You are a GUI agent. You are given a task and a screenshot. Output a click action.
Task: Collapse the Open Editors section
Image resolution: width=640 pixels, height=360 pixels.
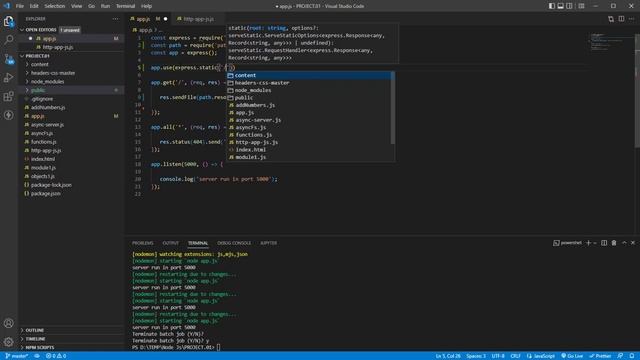[71, 30]
